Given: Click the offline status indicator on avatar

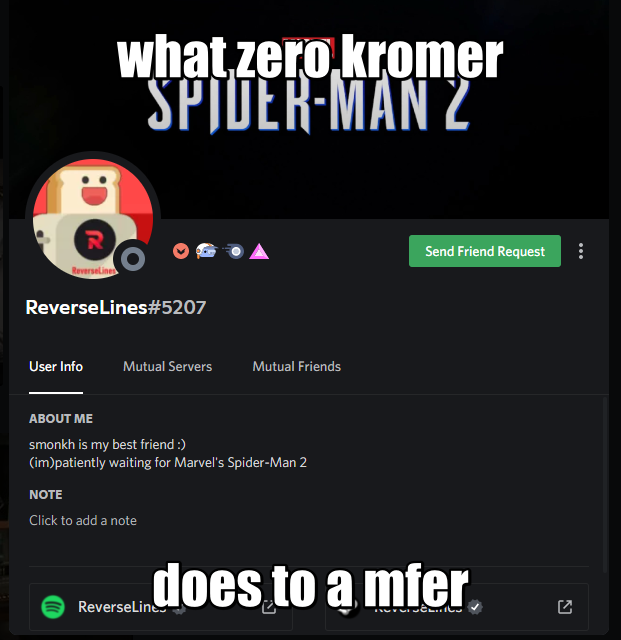Looking at the screenshot, I should pos(133,259).
